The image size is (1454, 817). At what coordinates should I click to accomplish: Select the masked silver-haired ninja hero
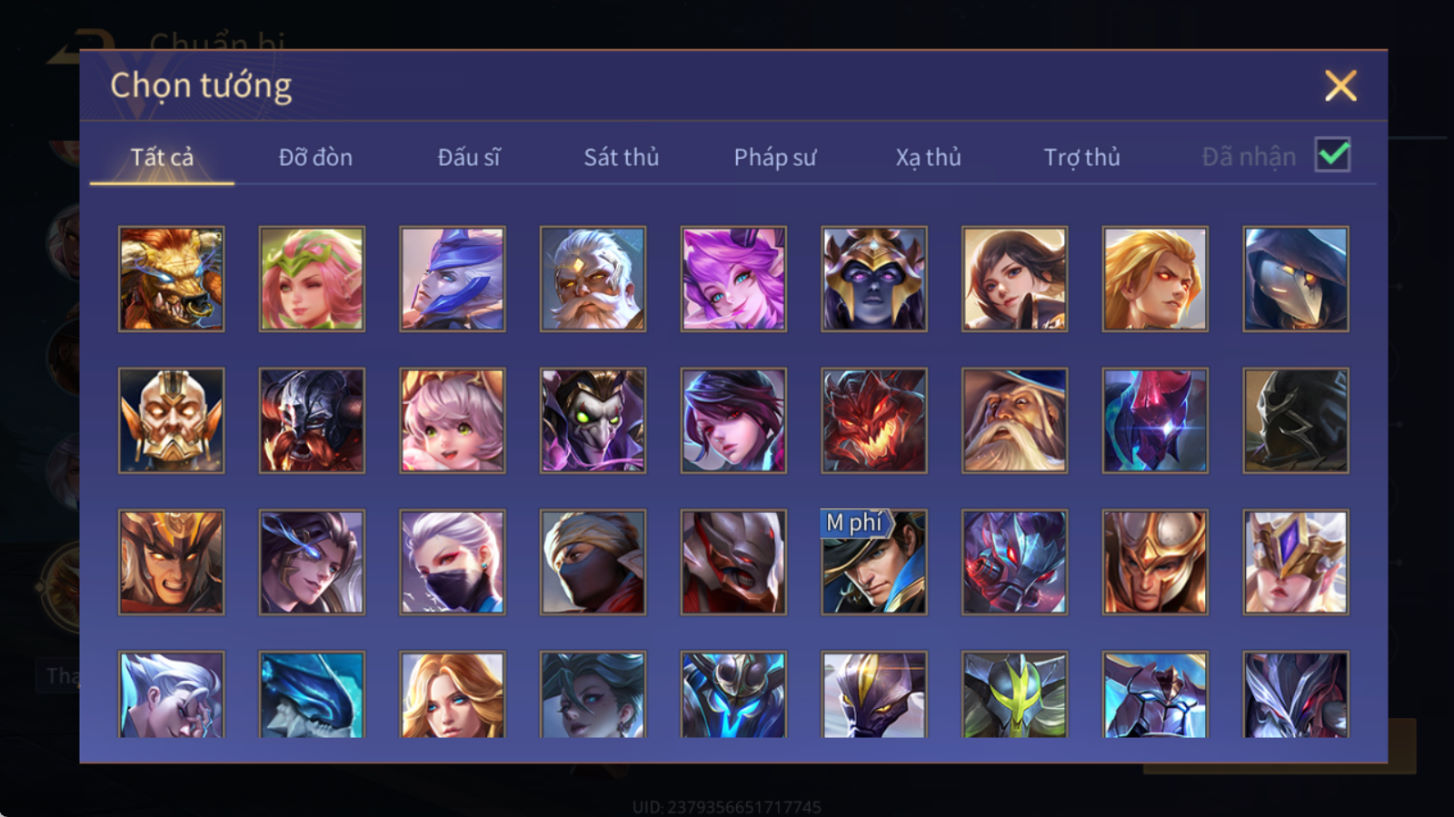tap(452, 562)
